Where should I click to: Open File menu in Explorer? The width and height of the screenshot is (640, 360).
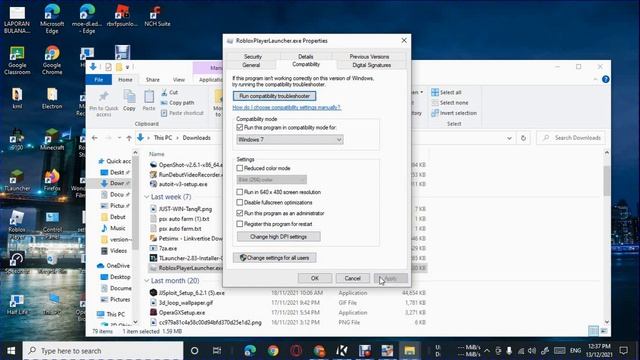[99, 80]
